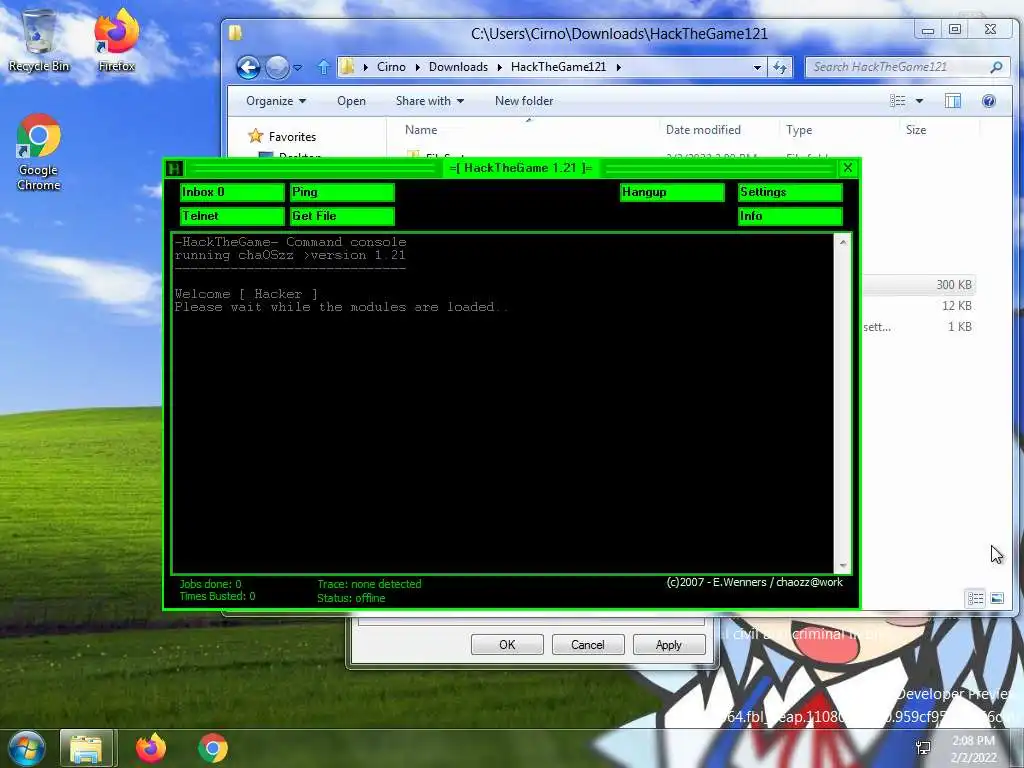Click the Cirno breadcrumb in the address bar
The width and height of the screenshot is (1024, 768).
point(391,67)
